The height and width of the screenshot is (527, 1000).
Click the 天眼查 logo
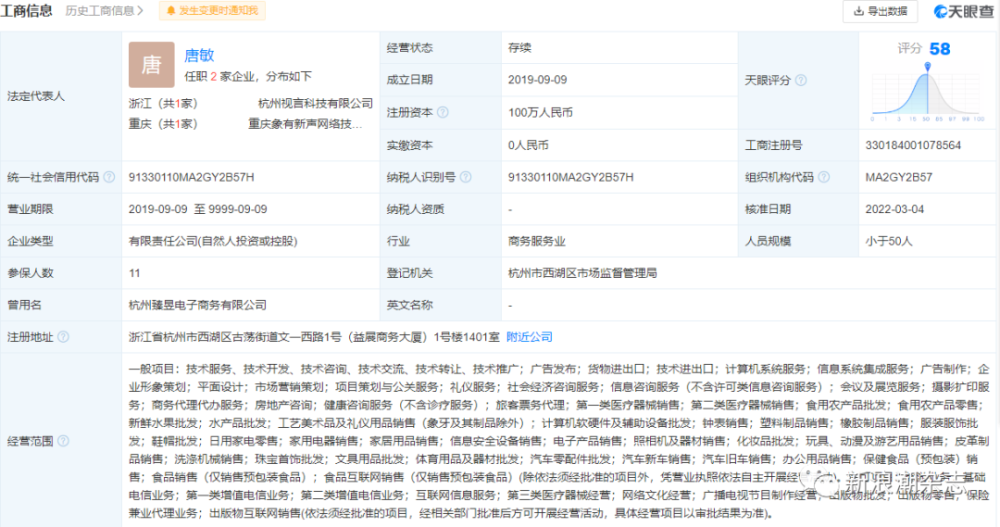[964, 11]
